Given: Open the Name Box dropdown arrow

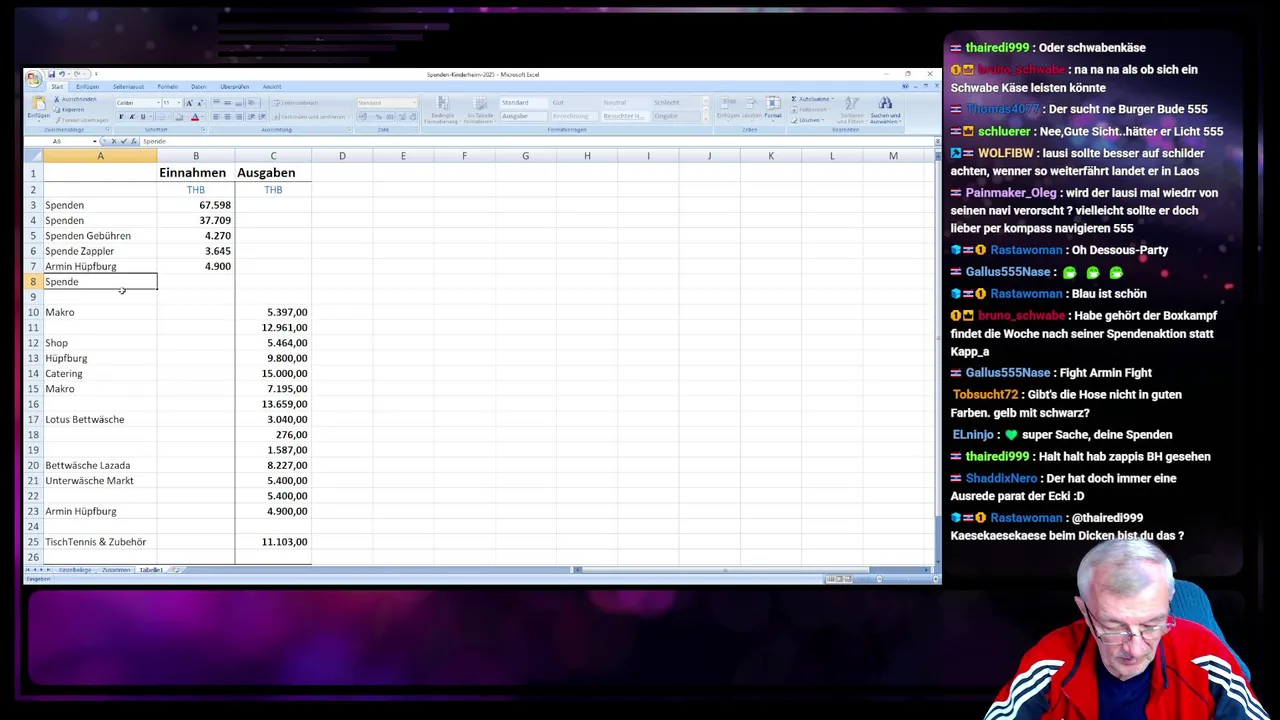Looking at the screenshot, I should (95, 142).
